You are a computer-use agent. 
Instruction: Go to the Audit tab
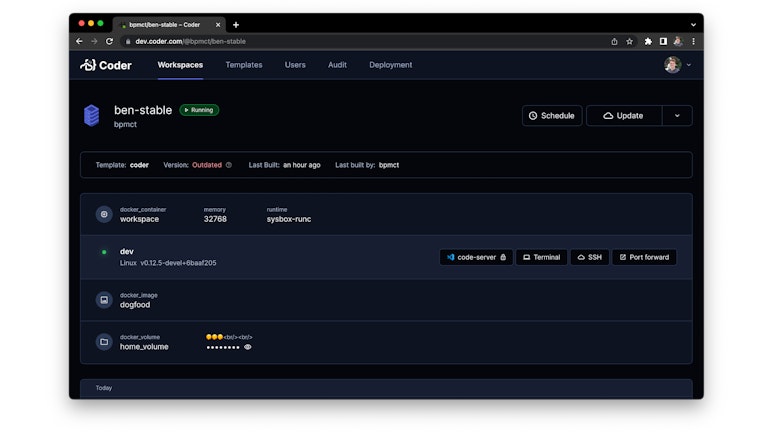pos(337,65)
